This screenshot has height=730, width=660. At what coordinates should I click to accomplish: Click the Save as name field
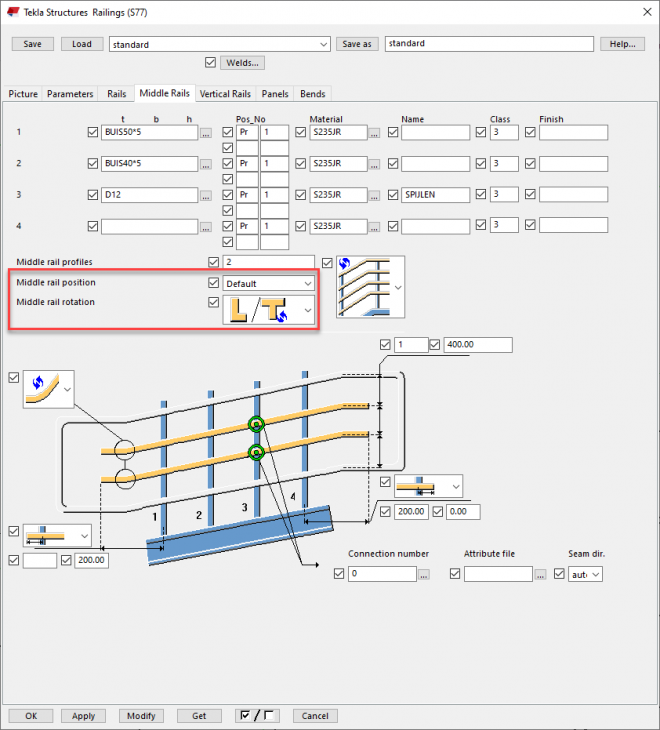coord(489,43)
